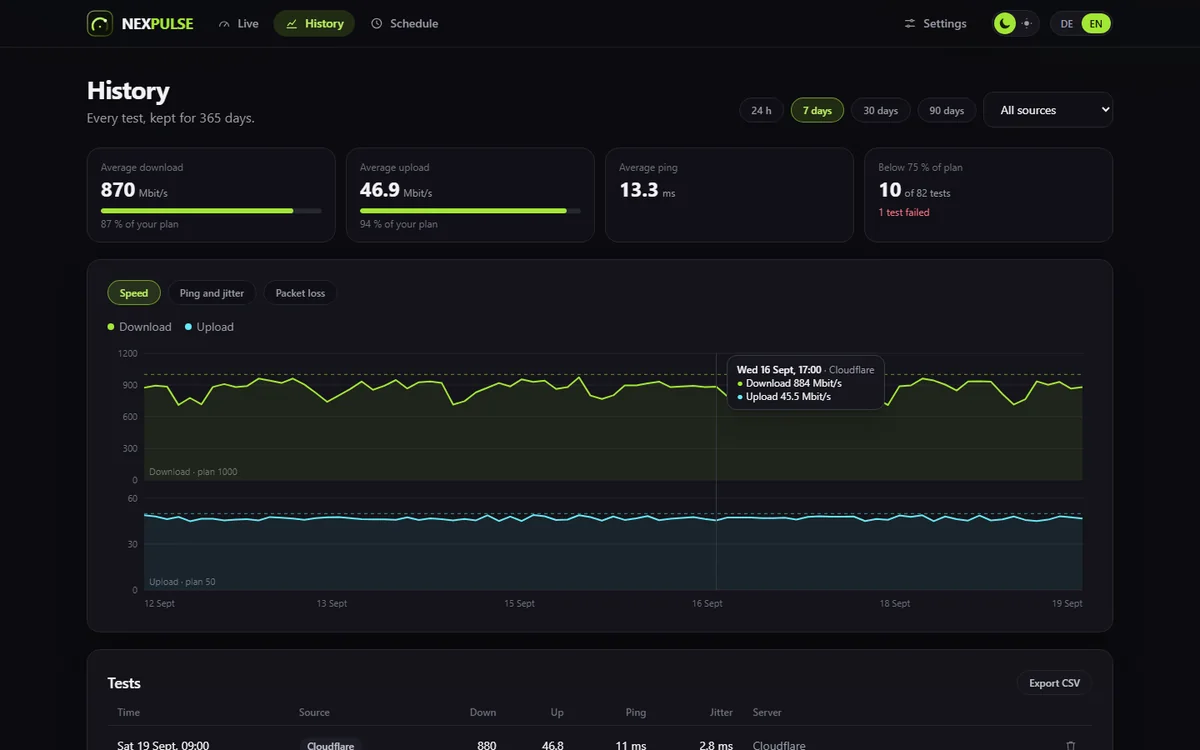
Task: Click the Source column header
Action: pos(314,713)
